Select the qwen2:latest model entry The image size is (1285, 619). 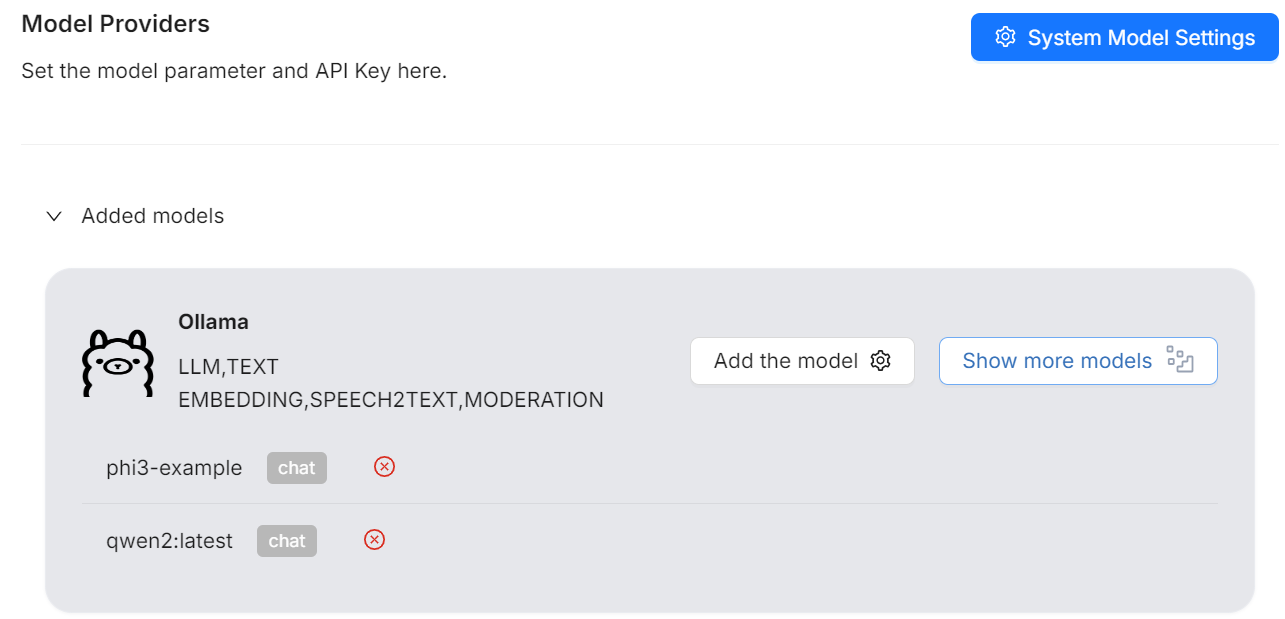pos(169,541)
